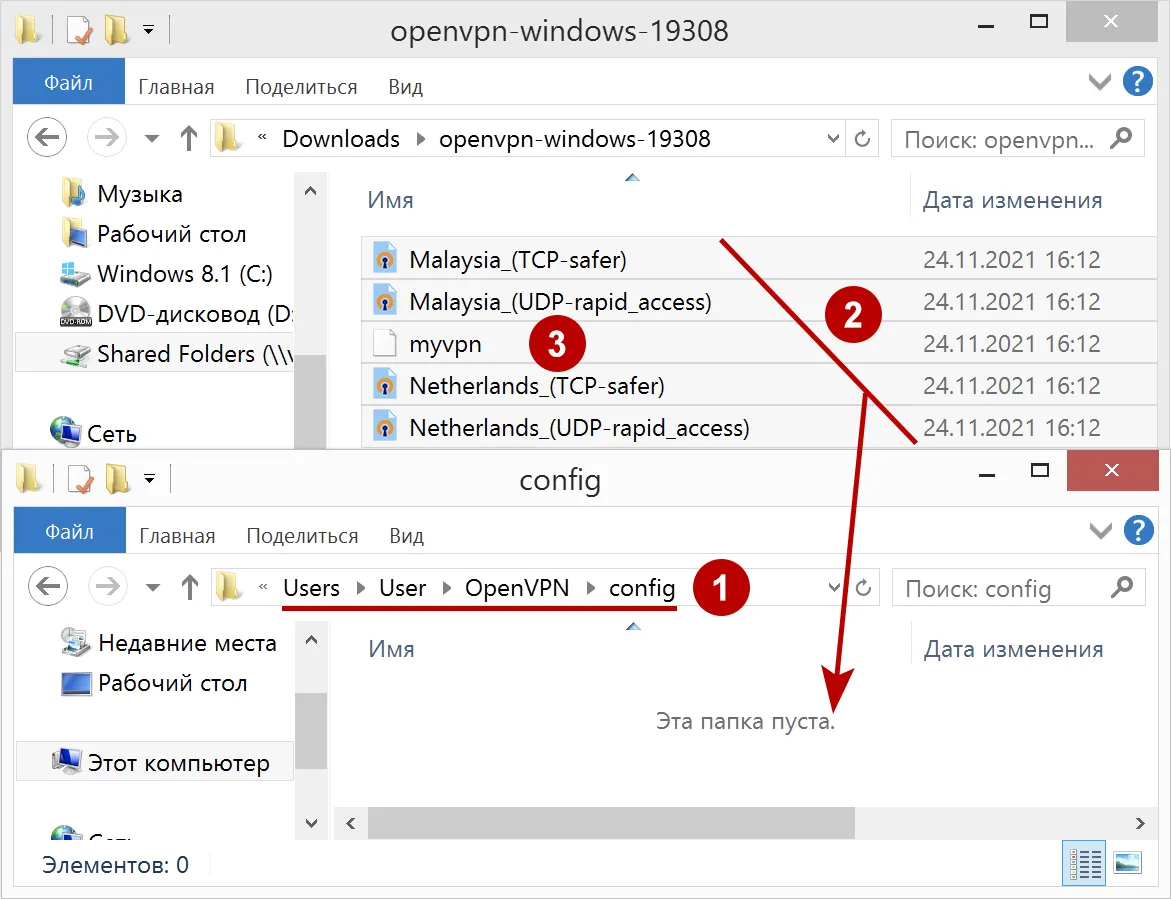Enable details list view in the status bar
1171x899 pixels.
(x=1083, y=862)
